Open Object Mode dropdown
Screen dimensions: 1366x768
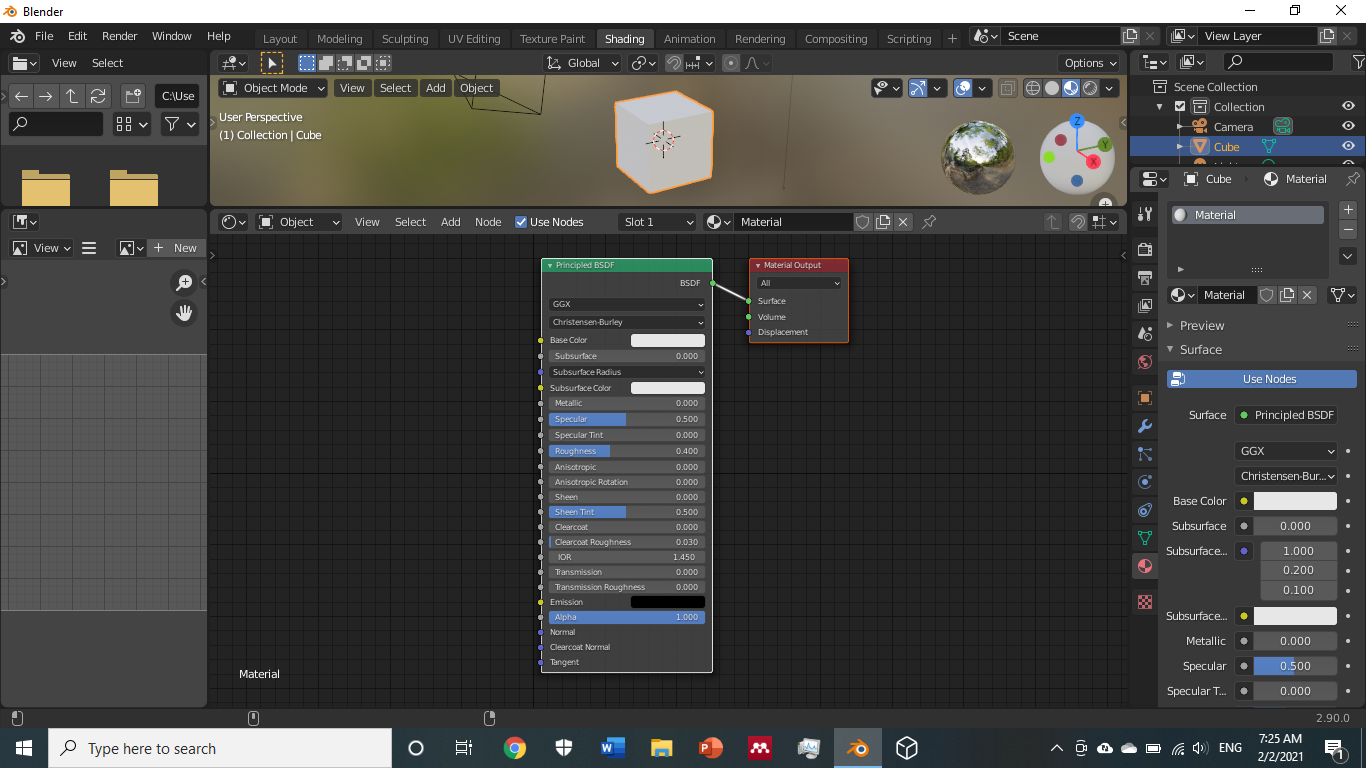[274, 88]
